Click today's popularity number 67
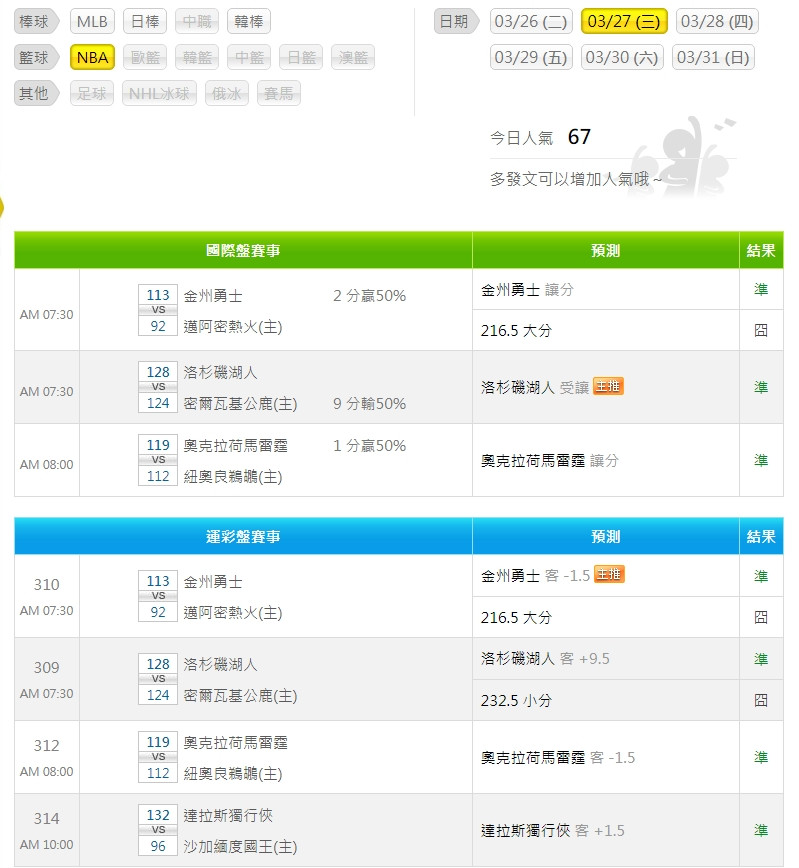The image size is (799, 868). coord(579,137)
